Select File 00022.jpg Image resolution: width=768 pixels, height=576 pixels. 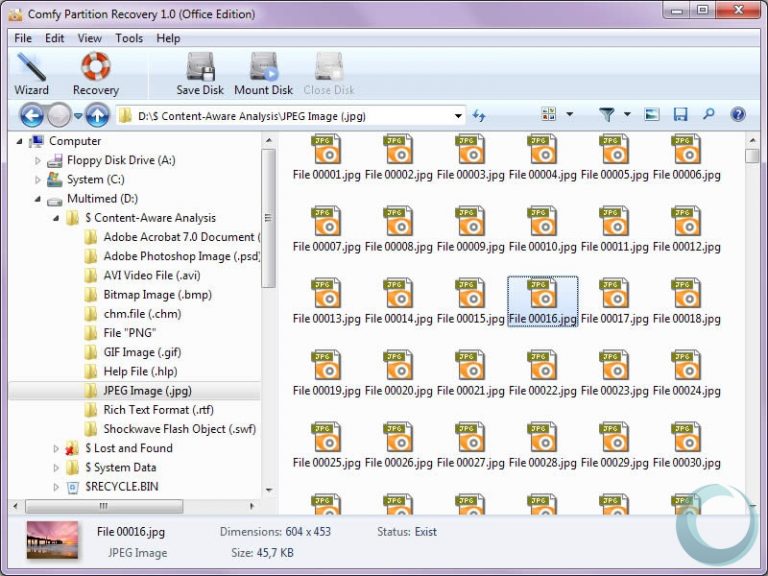(542, 373)
